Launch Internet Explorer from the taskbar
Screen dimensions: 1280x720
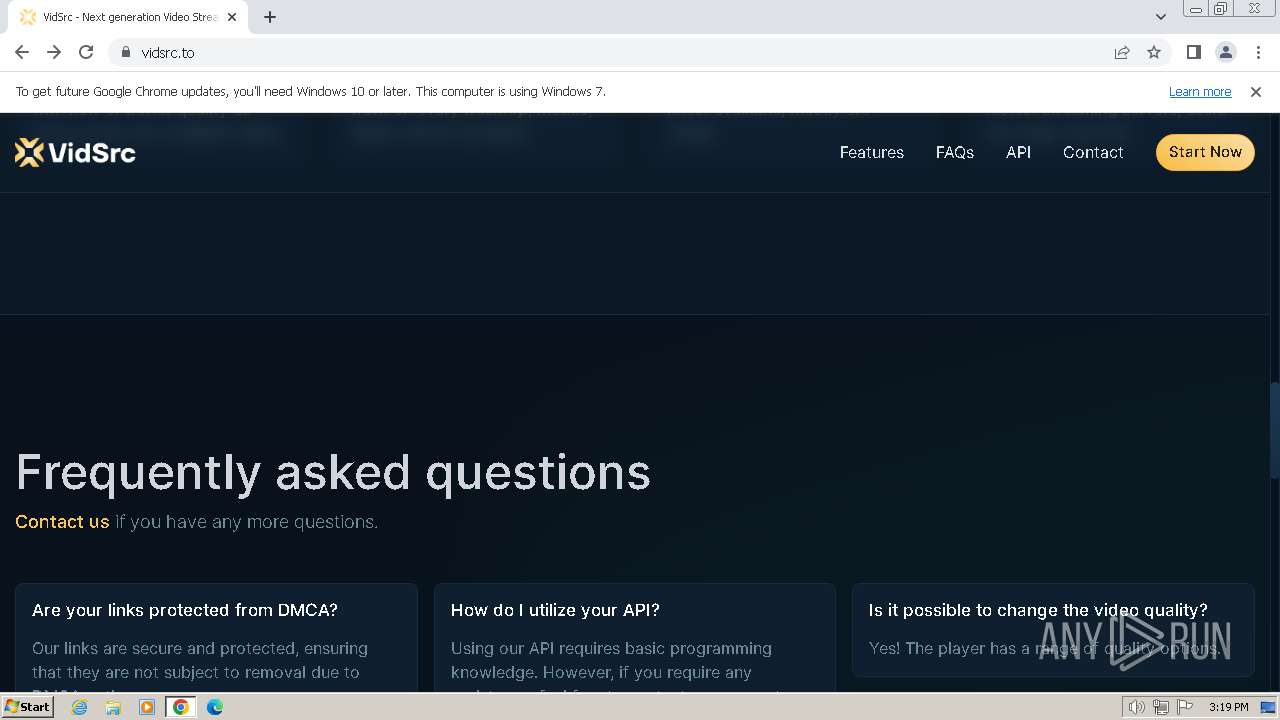[x=79, y=707]
